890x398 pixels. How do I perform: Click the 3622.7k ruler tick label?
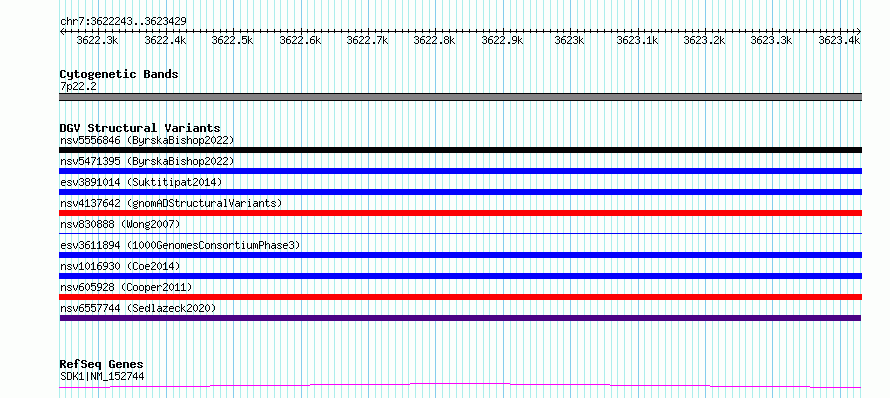click(367, 40)
